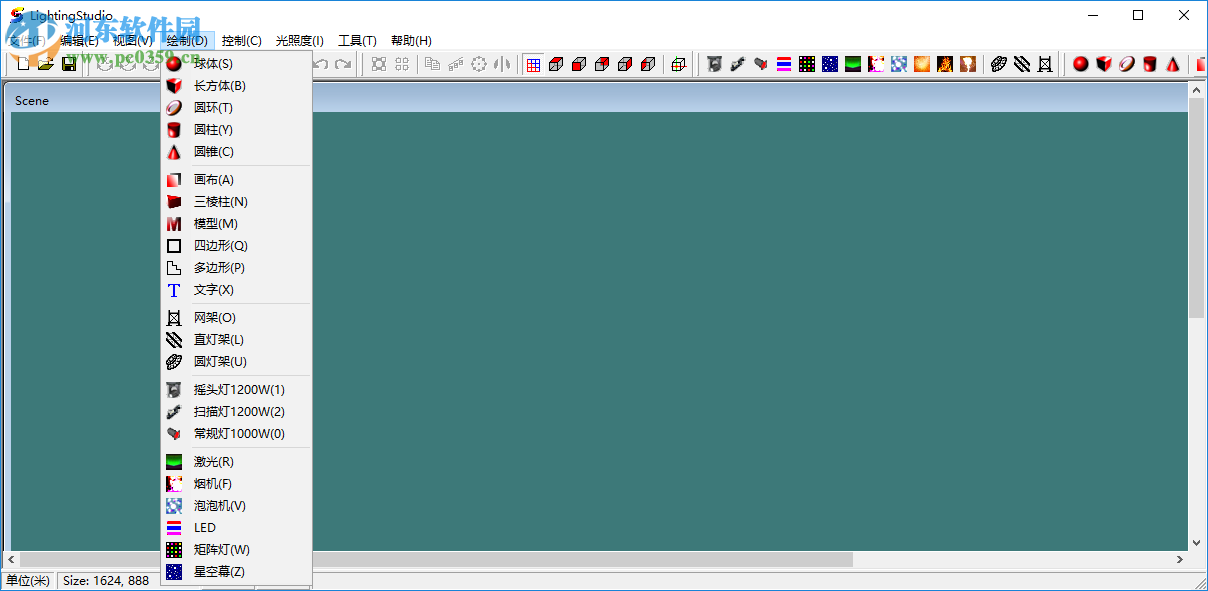
Task: Select the laser effect toolbar icon
Action: point(852,63)
